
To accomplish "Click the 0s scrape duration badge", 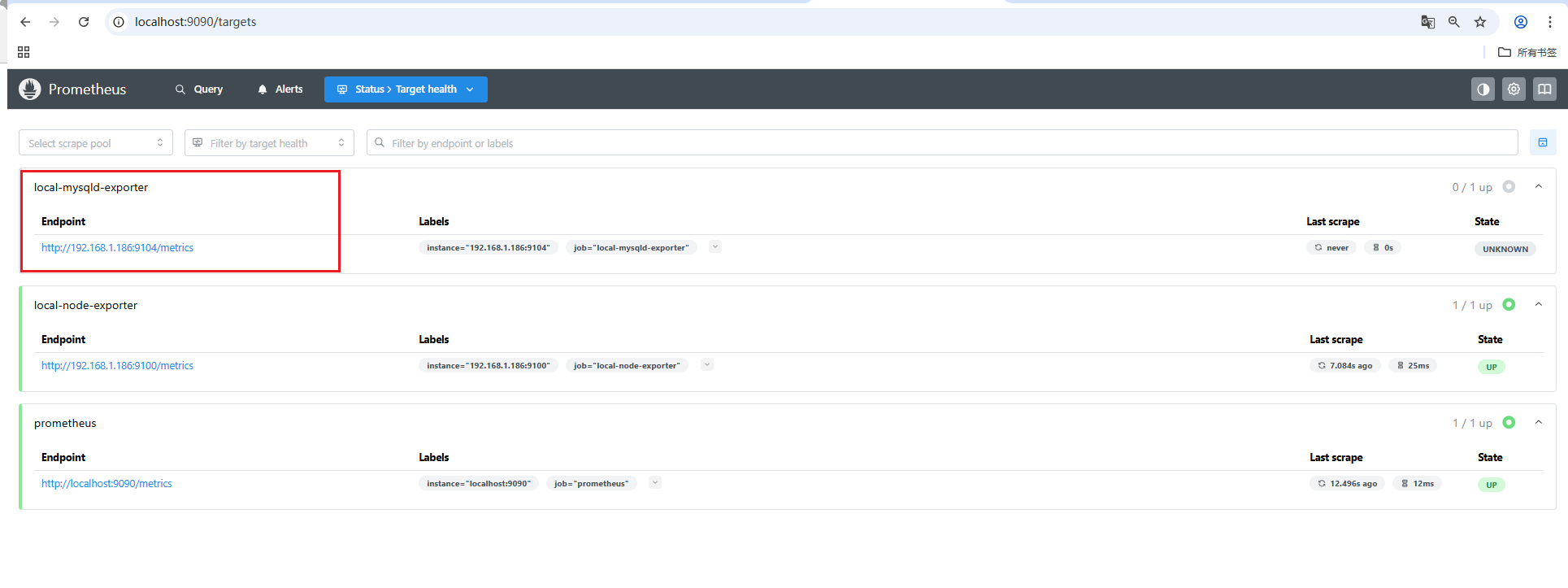I will (x=1383, y=248).
